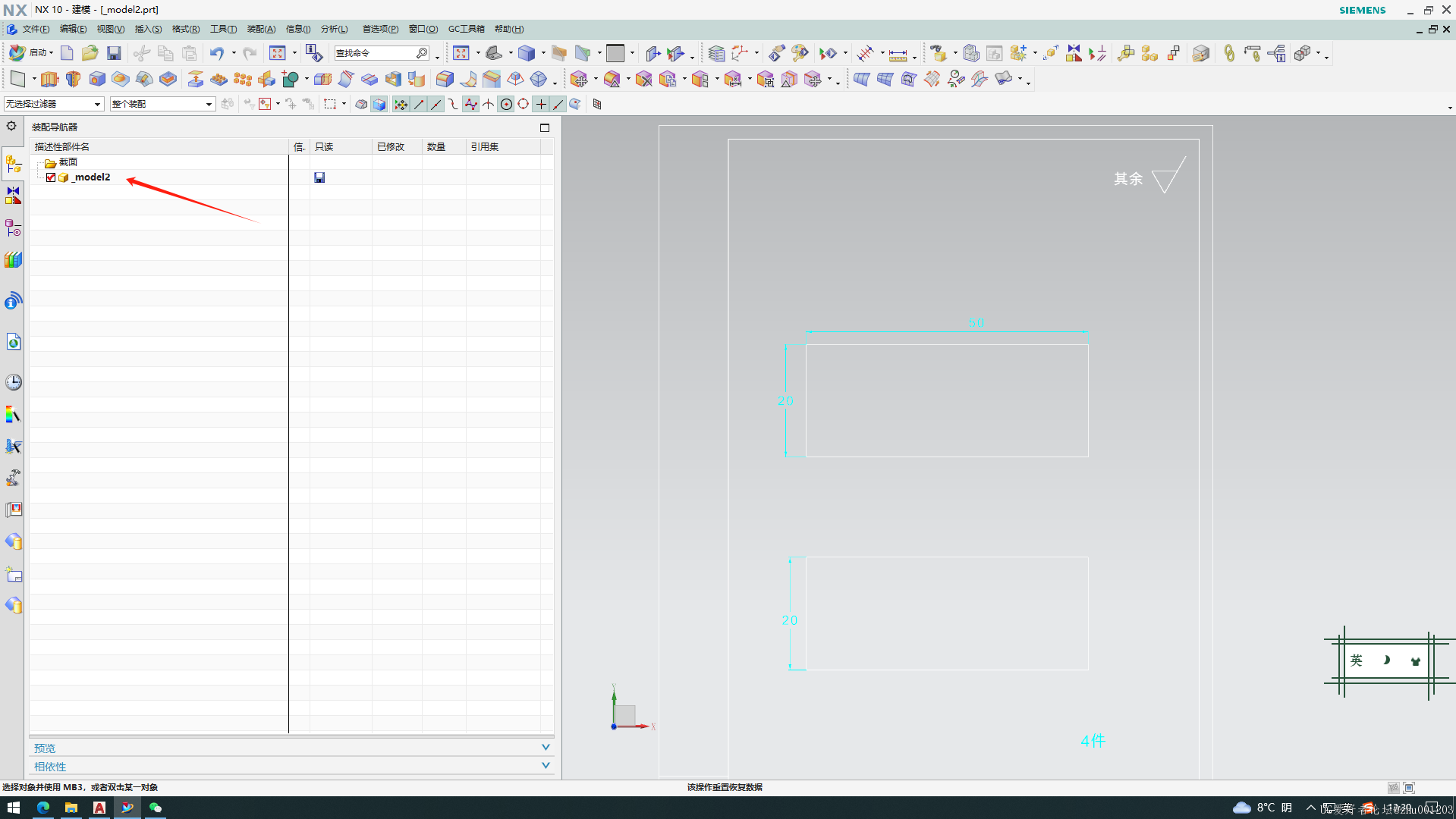Click the Modified column header

point(398,146)
